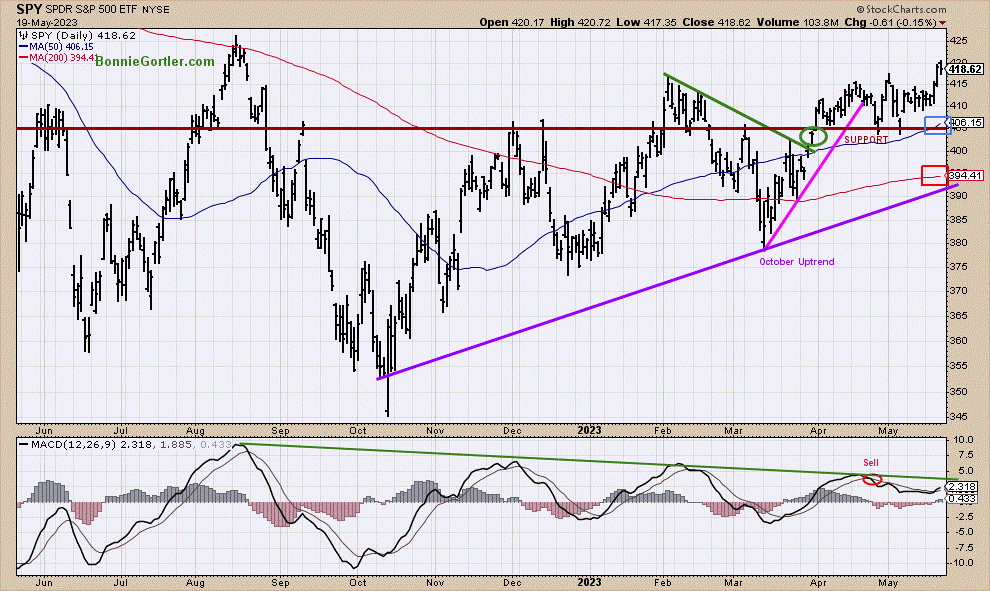Image resolution: width=990 pixels, height=591 pixels.
Task: Click the 345 price axis label
Action: (x=958, y=417)
